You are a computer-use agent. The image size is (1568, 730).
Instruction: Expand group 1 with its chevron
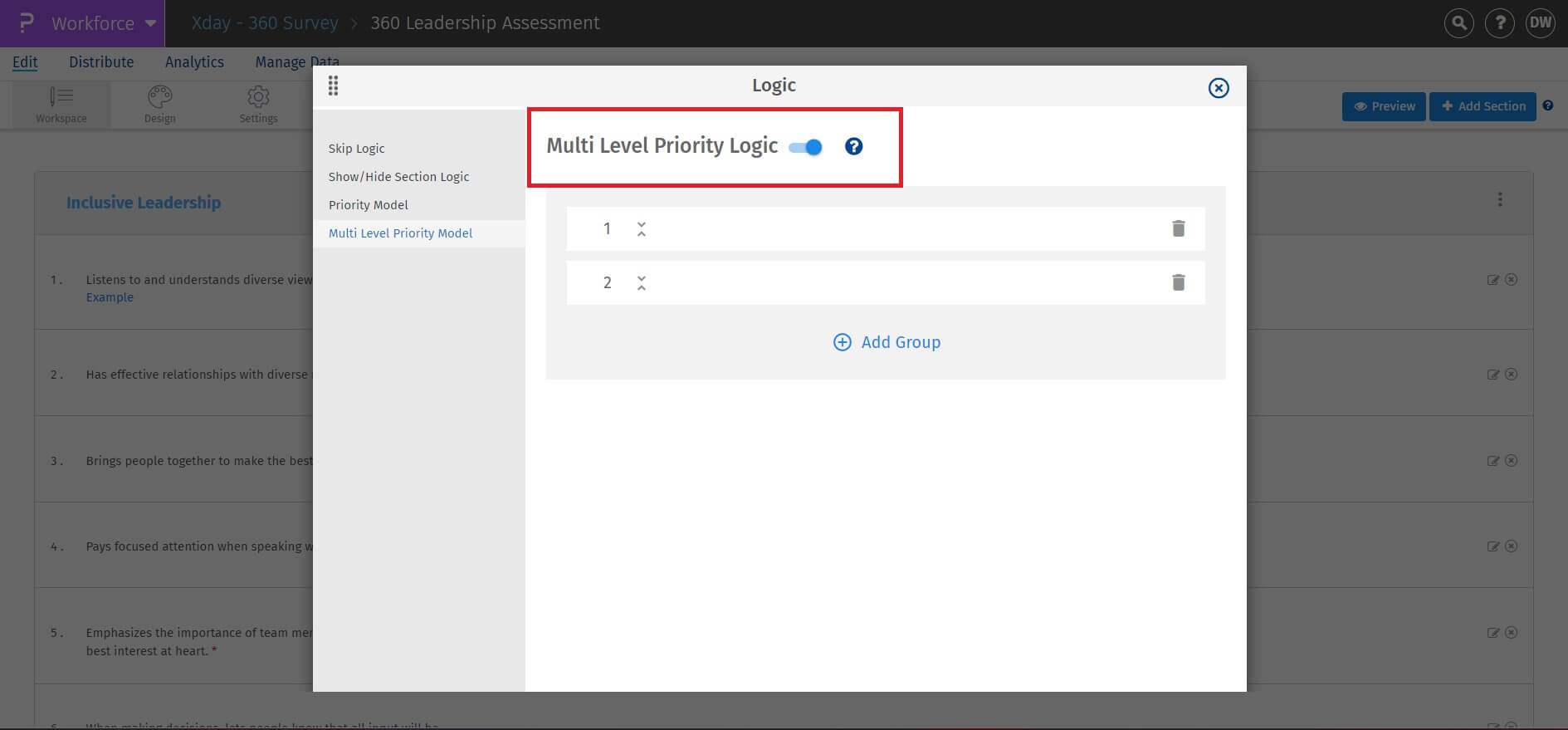coord(642,229)
